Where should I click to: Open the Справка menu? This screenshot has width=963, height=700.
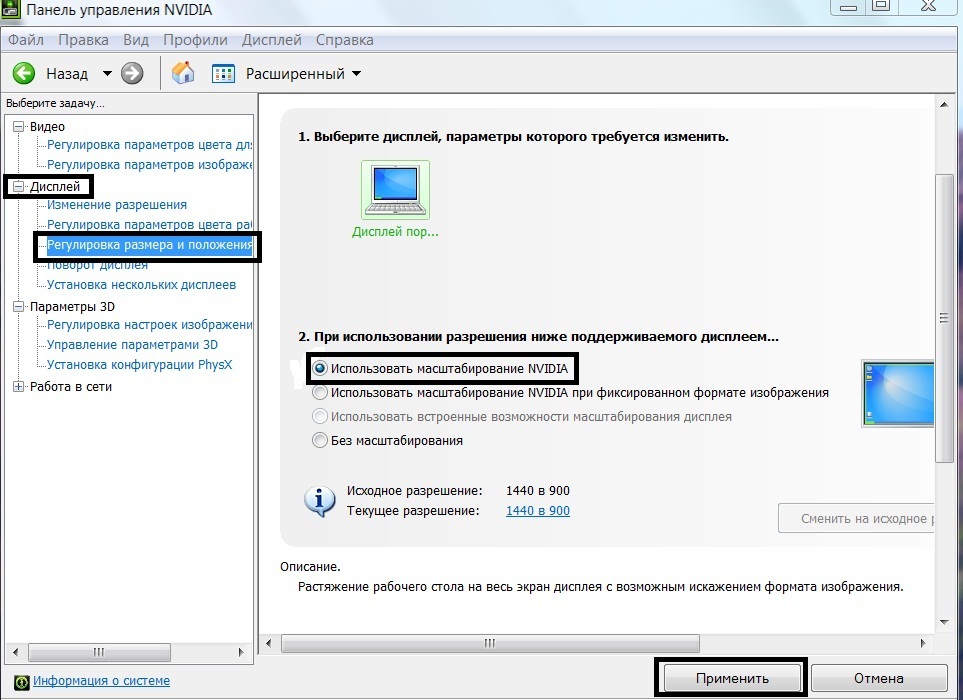tap(345, 40)
